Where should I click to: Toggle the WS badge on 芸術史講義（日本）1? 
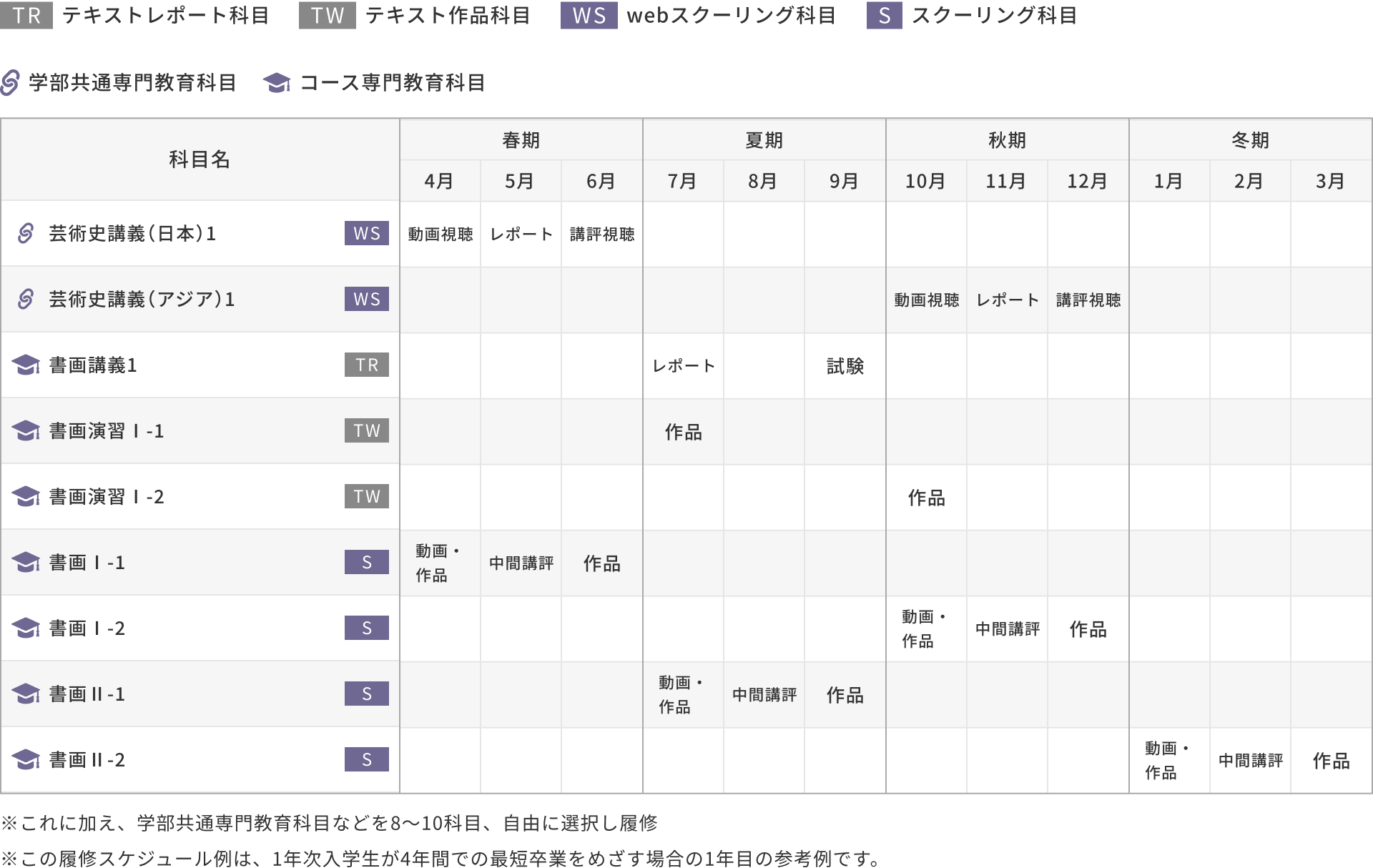pos(366,234)
